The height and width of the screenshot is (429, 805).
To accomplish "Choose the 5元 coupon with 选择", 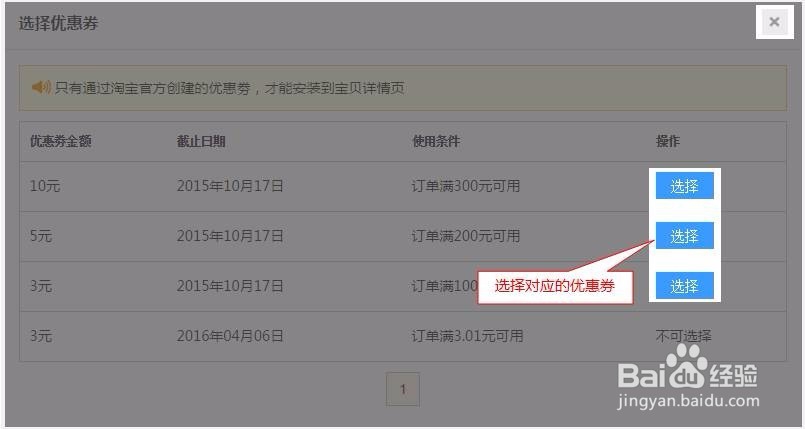I will [x=684, y=236].
